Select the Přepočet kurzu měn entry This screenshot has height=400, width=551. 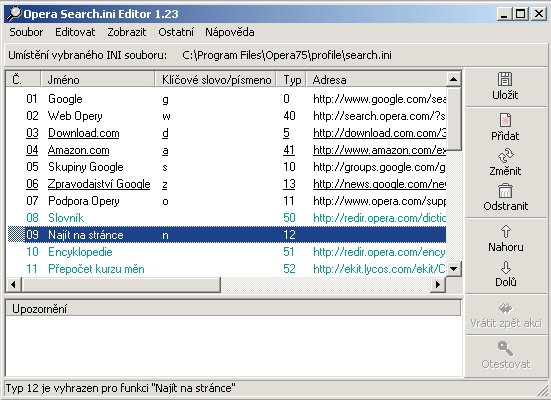click(x=227, y=269)
